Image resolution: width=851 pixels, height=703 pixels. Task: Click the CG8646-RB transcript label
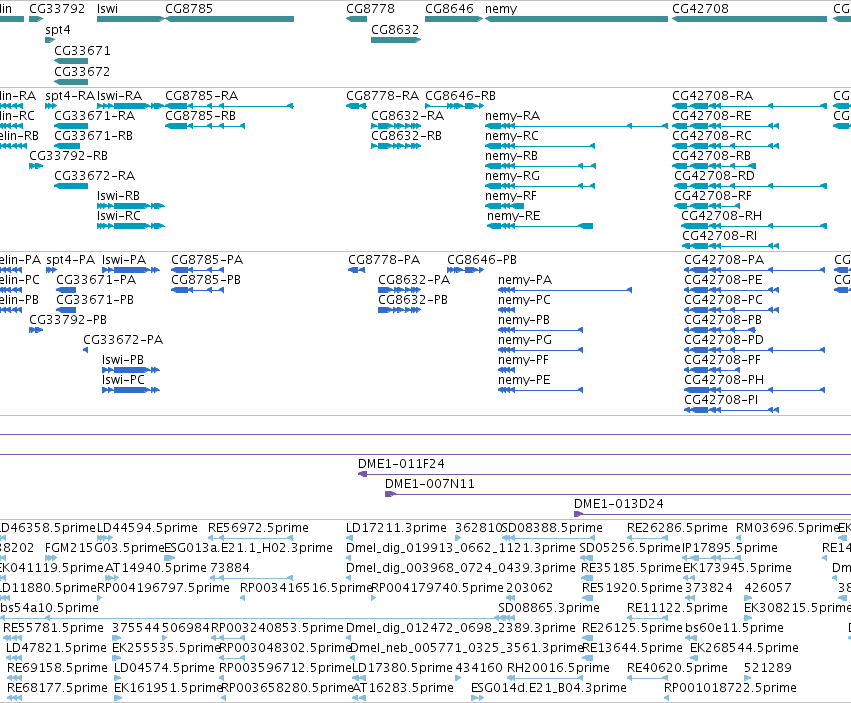tap(460, 96)
